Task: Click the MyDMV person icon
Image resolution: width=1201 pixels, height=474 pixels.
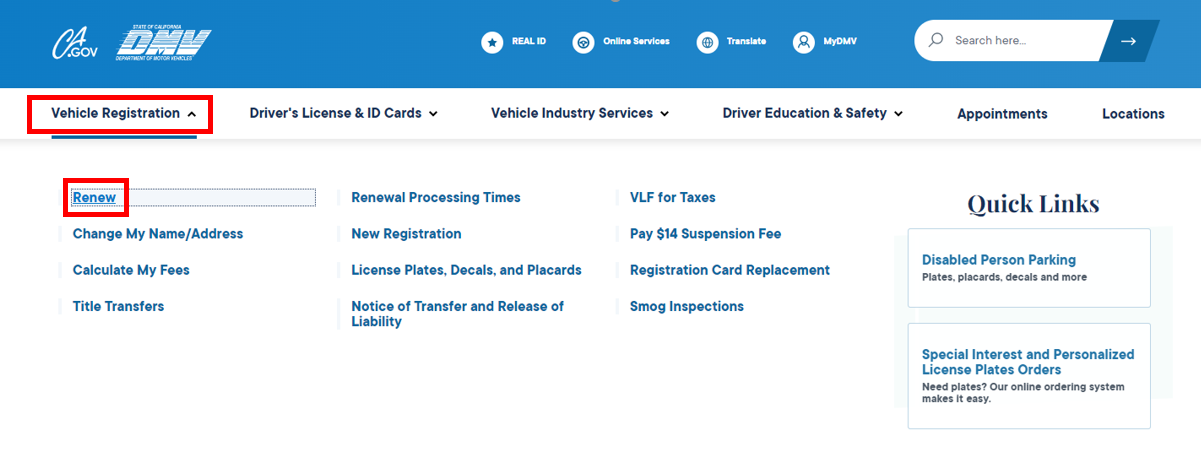Action: (804, 42)
